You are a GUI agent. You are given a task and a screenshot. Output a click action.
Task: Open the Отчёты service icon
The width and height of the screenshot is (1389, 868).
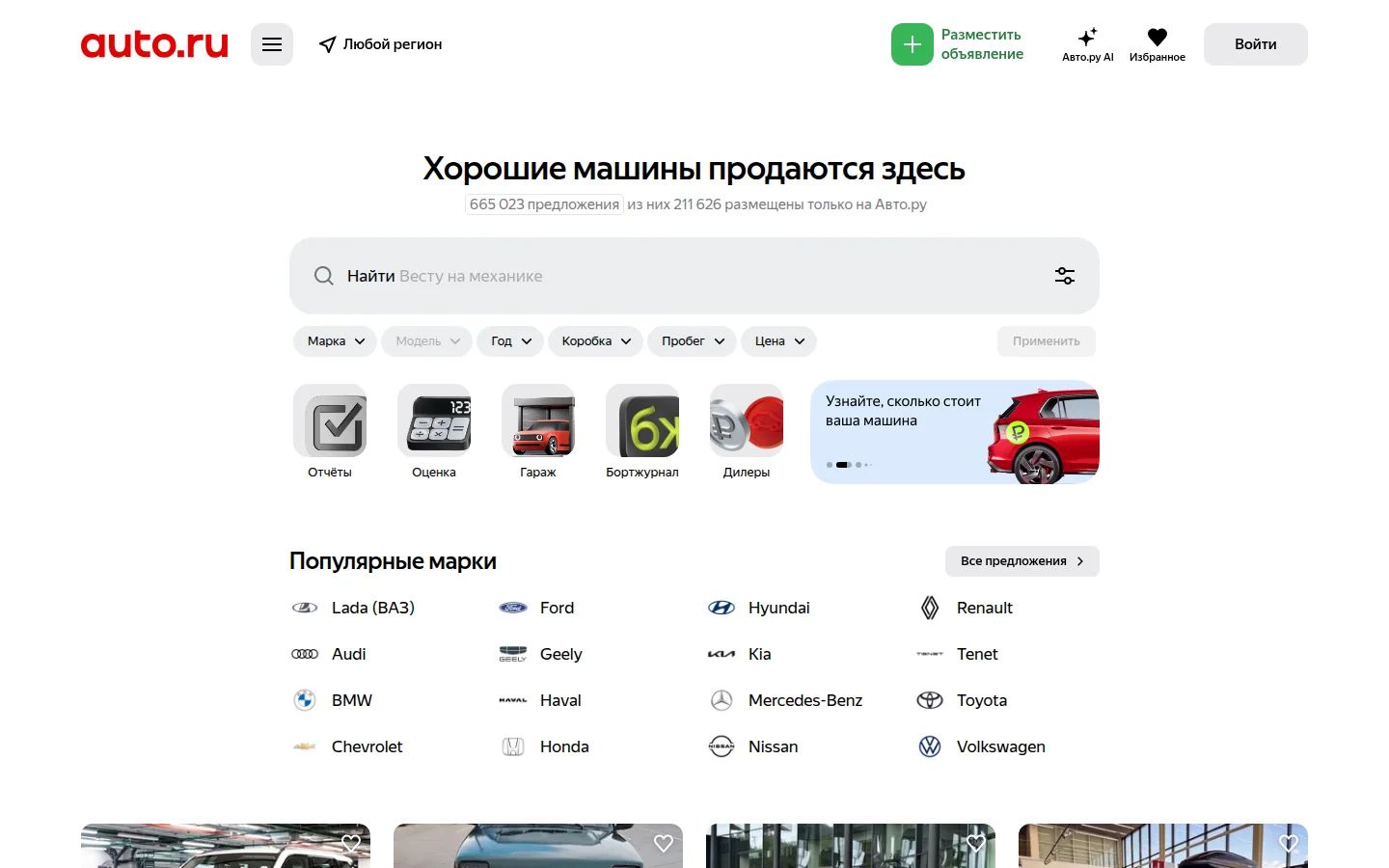pyautogui.click(x=330, y=420)
